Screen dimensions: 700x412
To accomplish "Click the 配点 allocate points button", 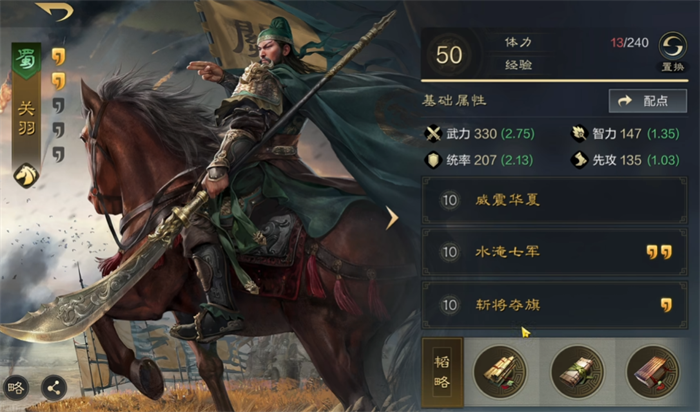I will click(648, 101).
